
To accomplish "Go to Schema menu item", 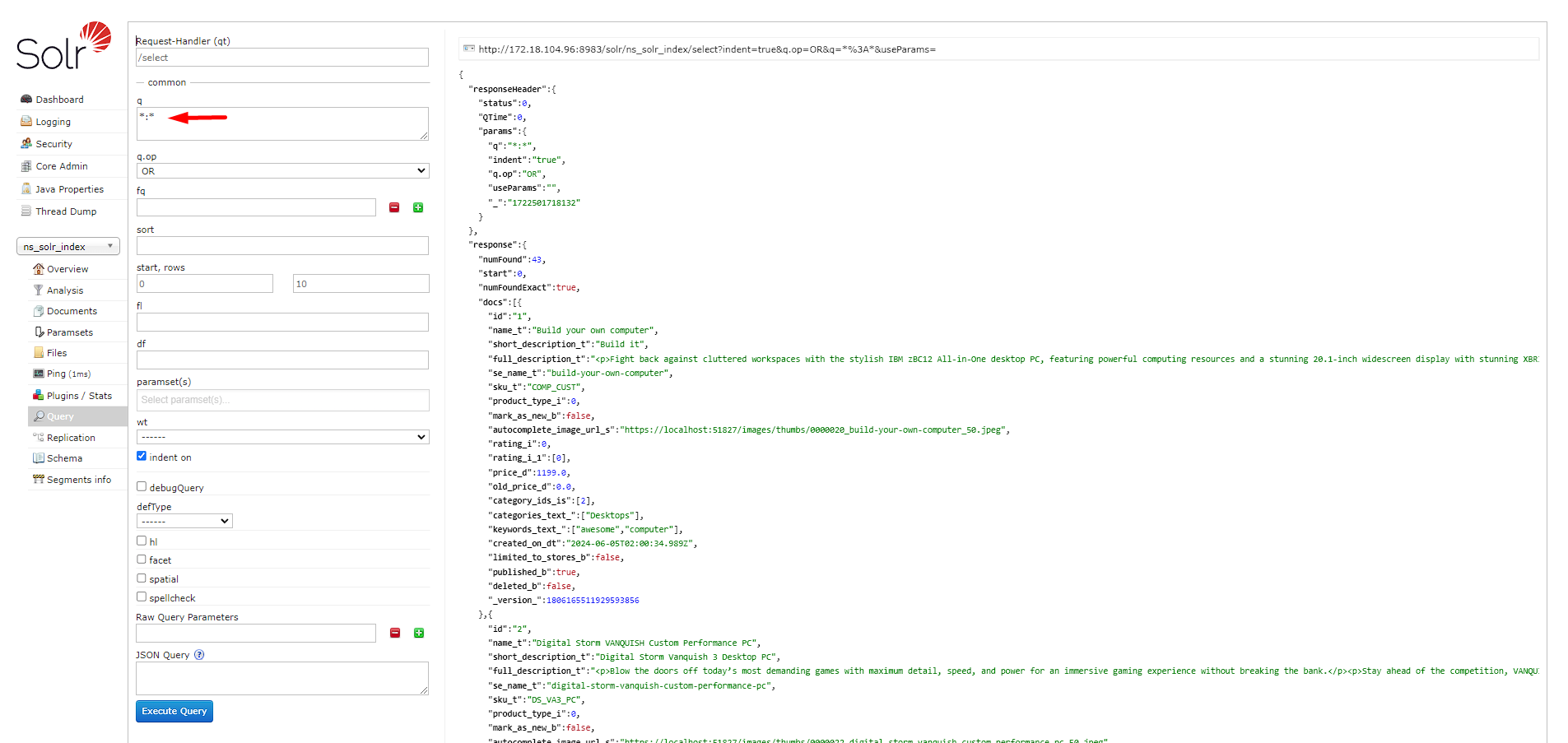I will point(64,458).
